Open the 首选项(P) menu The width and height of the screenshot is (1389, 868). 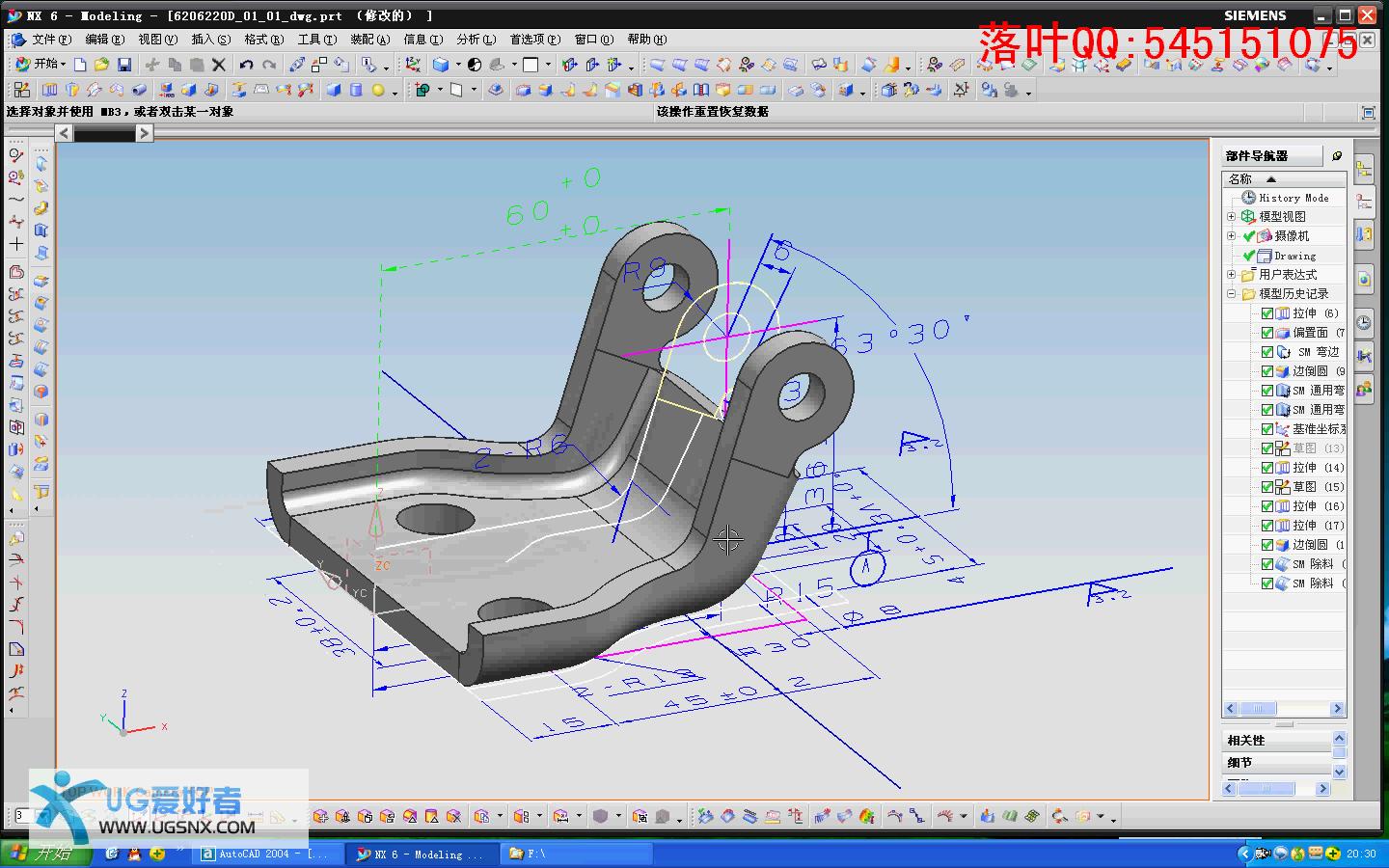click(535, 40)
